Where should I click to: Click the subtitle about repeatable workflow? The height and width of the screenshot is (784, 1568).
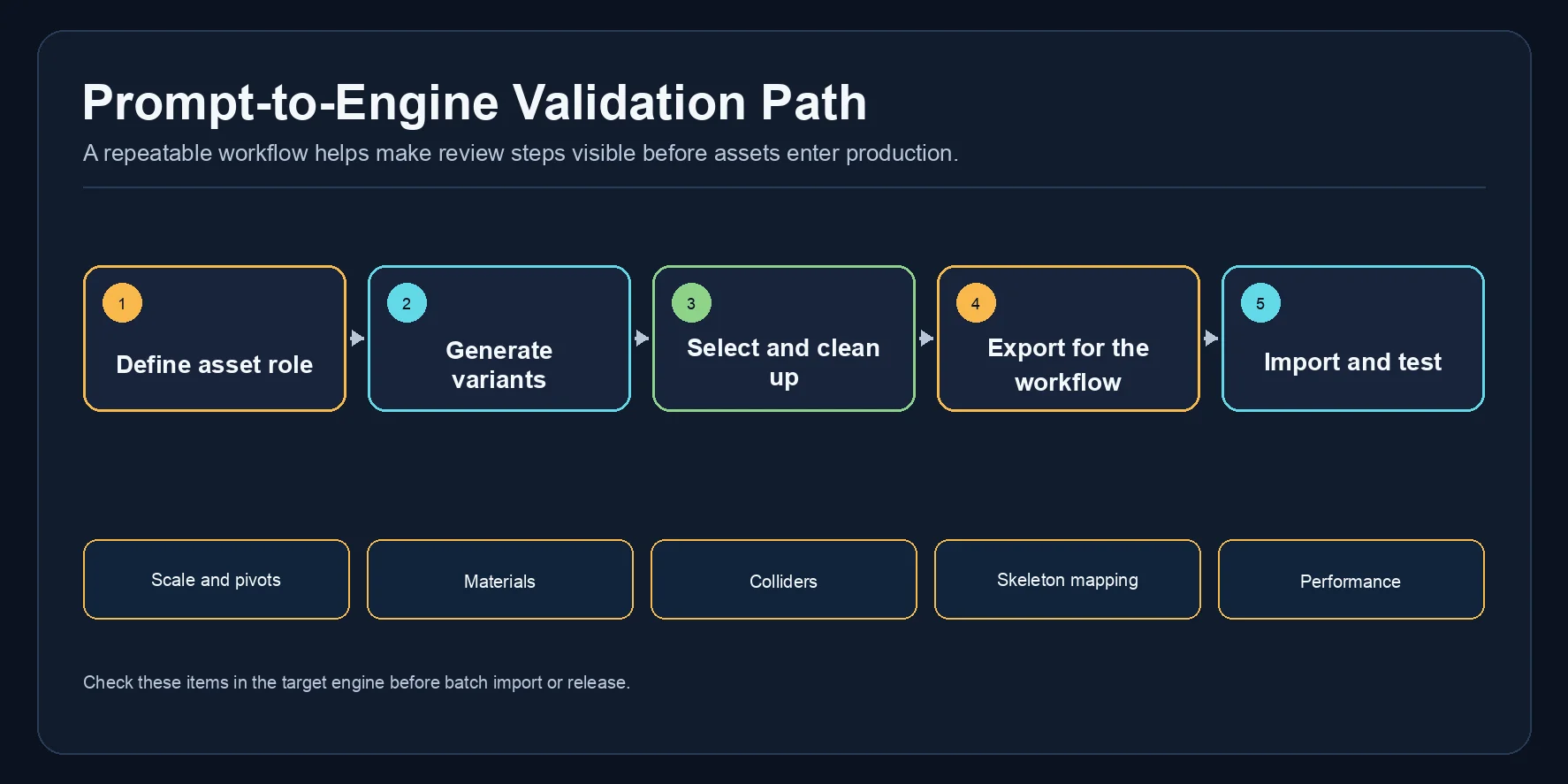coord(521,153)
